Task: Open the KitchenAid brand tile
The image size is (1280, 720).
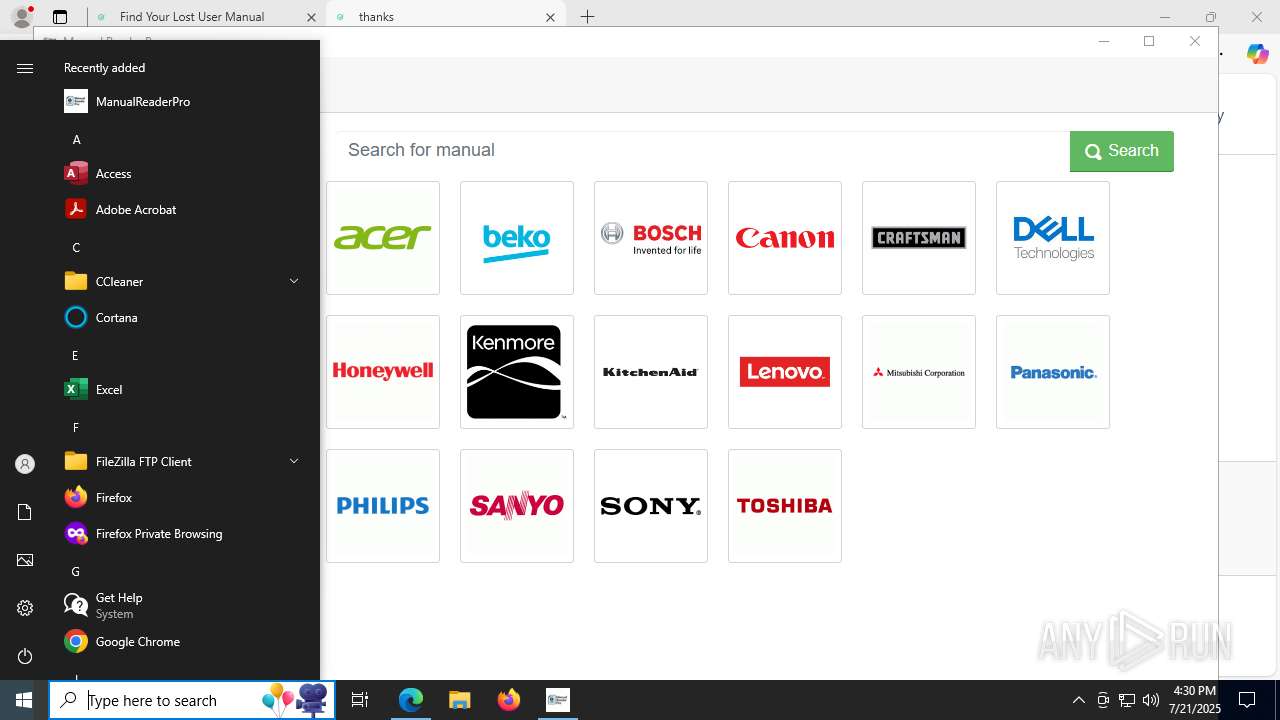Action: click(x=651, y=372)
